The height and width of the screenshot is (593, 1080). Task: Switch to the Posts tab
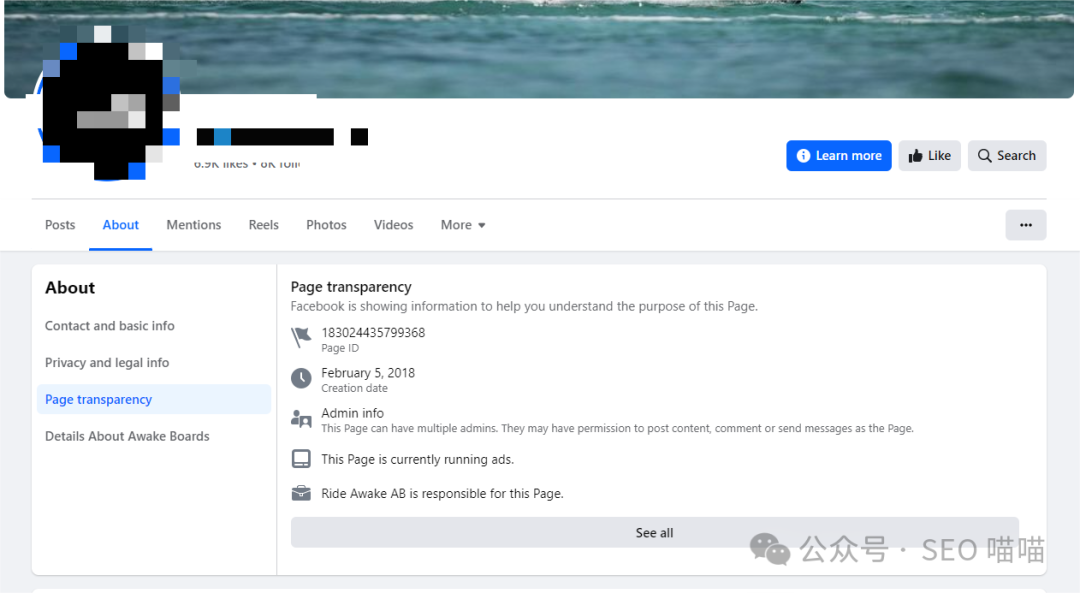click(x=60, y=225)
